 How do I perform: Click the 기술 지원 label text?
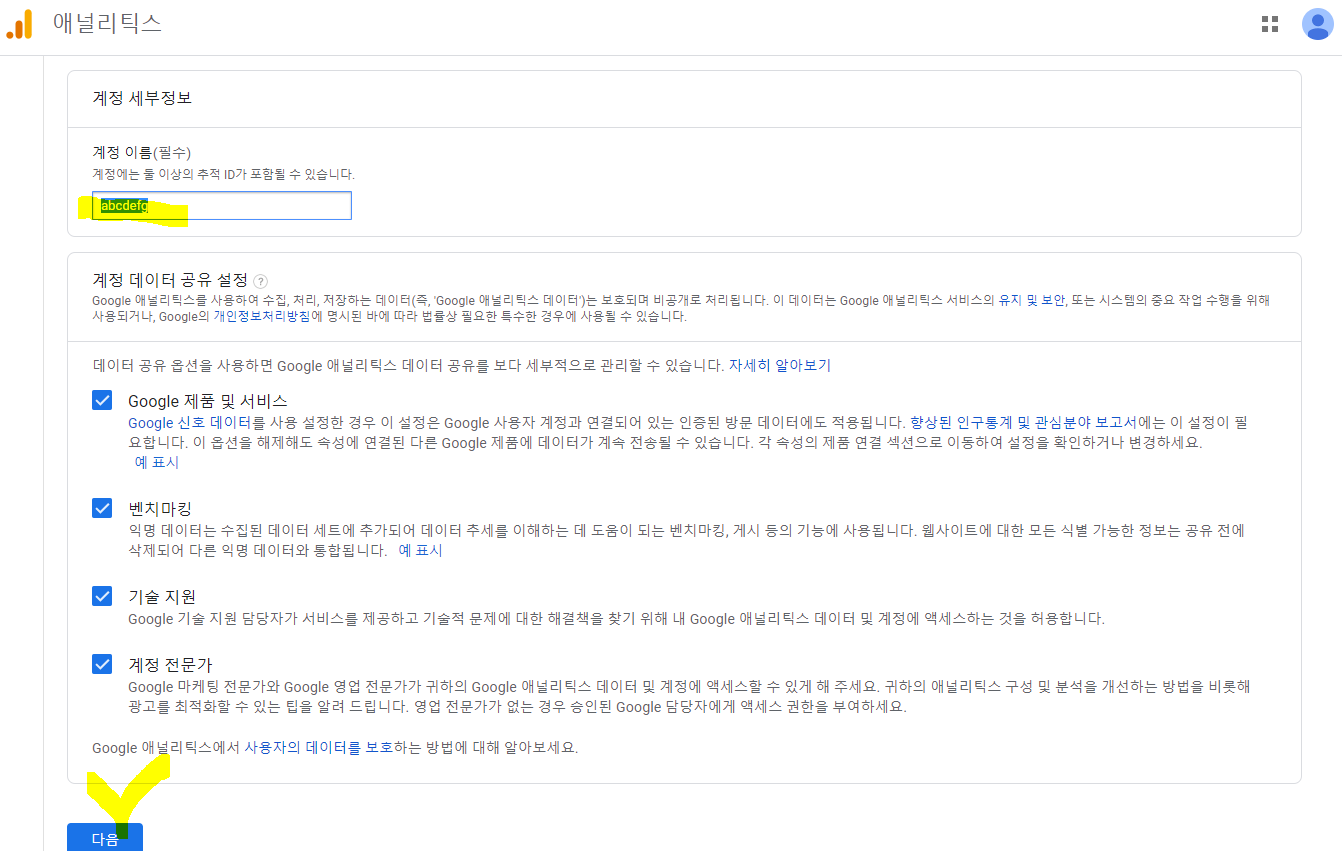pyautogui.click(x=162, y=597)
